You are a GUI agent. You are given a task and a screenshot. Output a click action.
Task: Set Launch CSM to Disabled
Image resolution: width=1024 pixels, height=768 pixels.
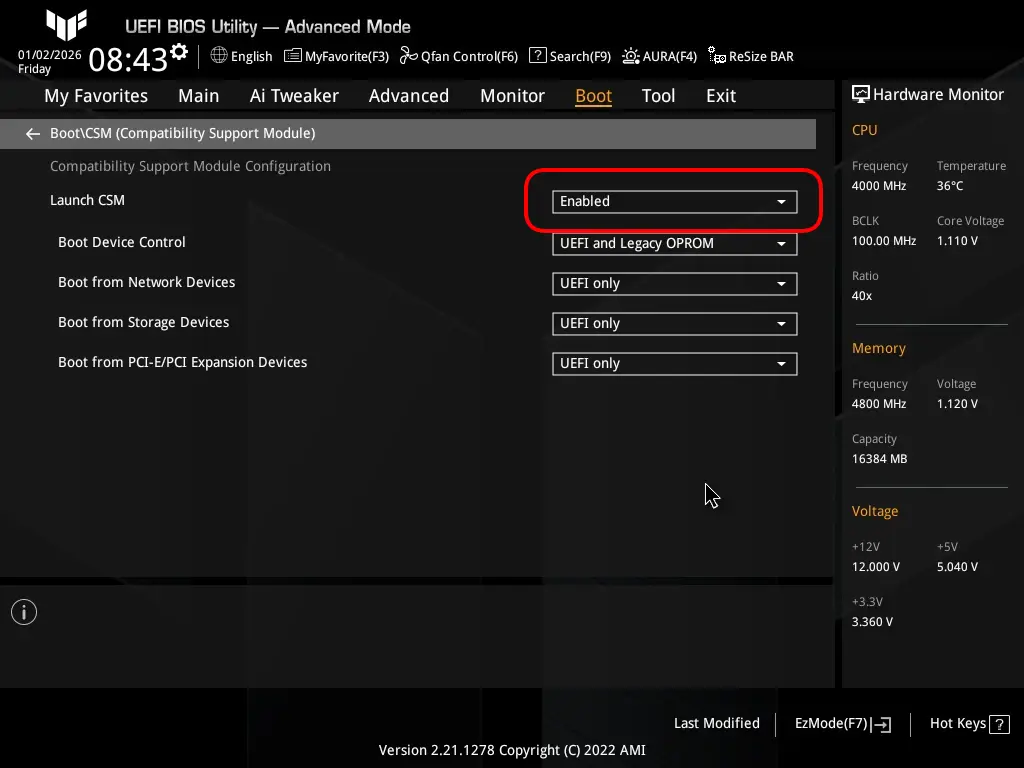click(x=674, y=201)
